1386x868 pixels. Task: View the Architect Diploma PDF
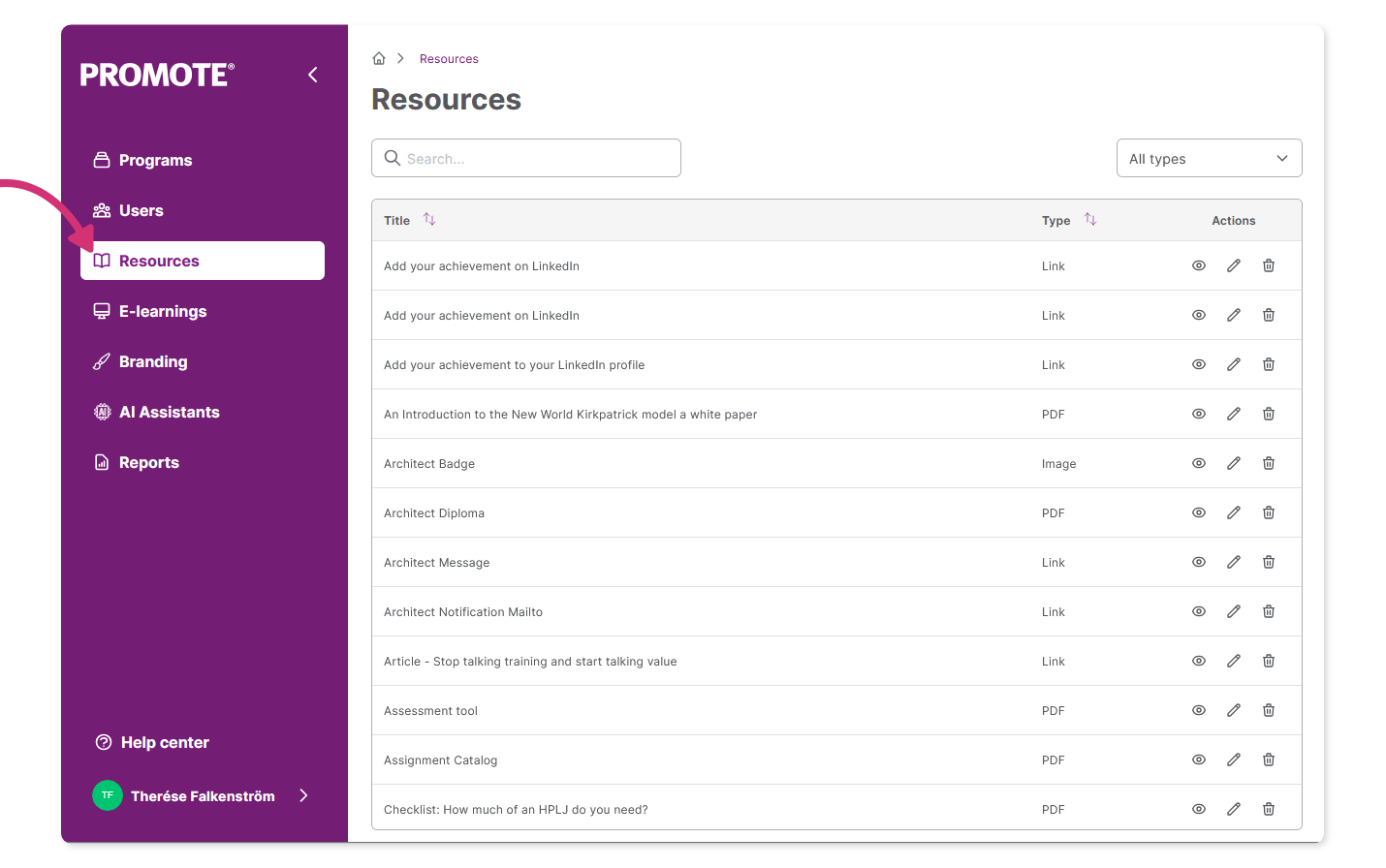(x=1199, y=512)
